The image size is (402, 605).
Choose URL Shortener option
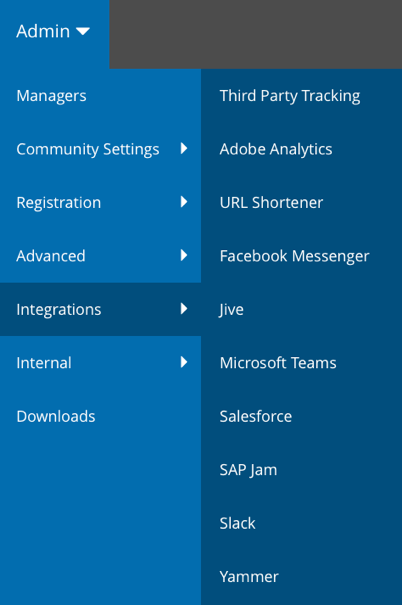(x=301, y=203)
